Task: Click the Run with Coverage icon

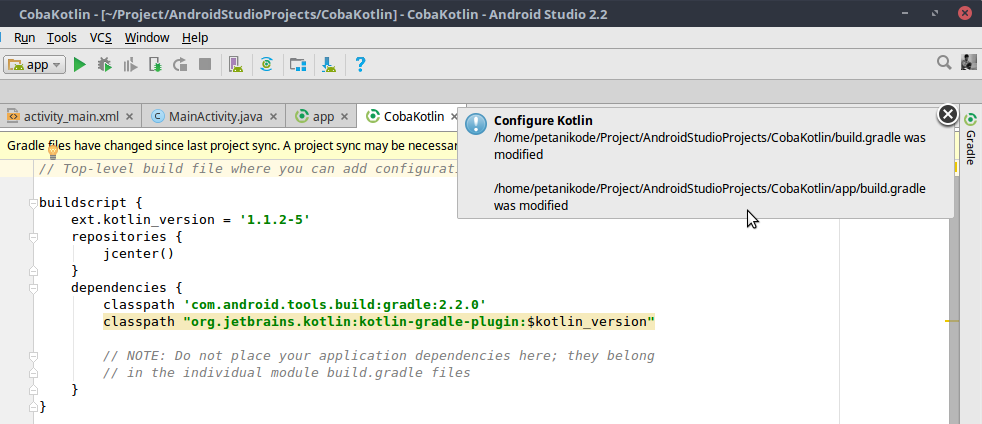Action: [x=130, y=64]
